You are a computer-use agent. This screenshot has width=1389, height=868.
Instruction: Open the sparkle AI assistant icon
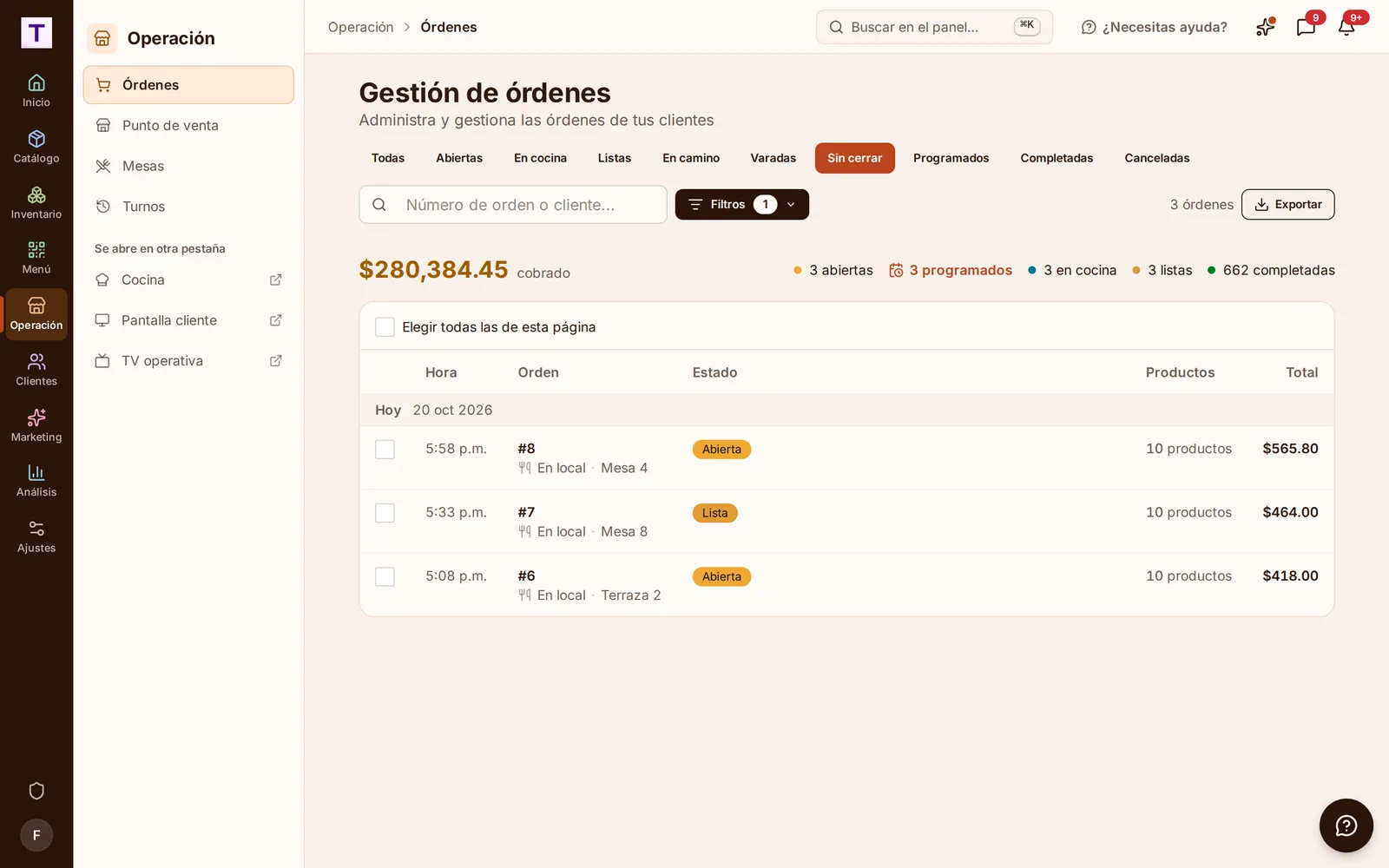click(1265, 27)
